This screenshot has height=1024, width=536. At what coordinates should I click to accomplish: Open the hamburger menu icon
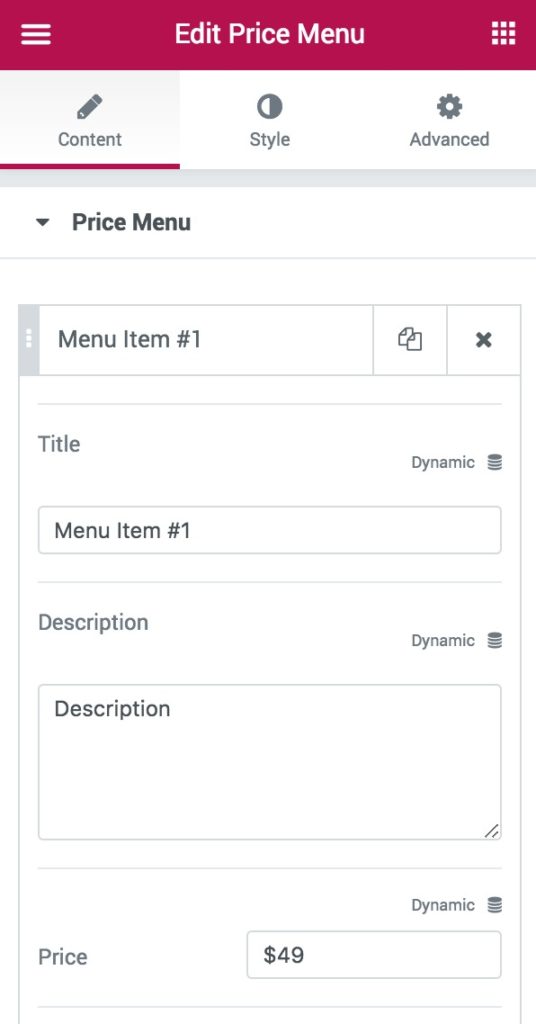35,34
